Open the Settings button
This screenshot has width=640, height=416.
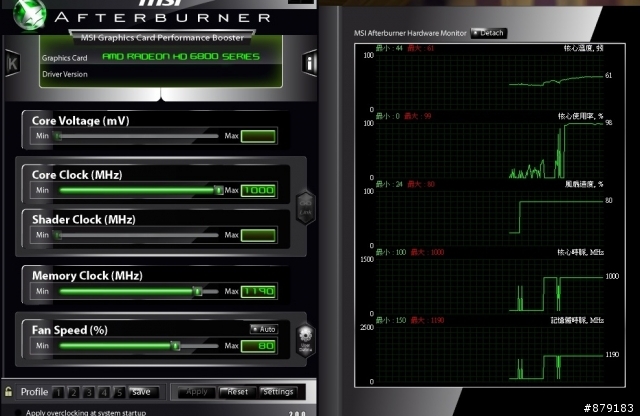click(278, 392)
